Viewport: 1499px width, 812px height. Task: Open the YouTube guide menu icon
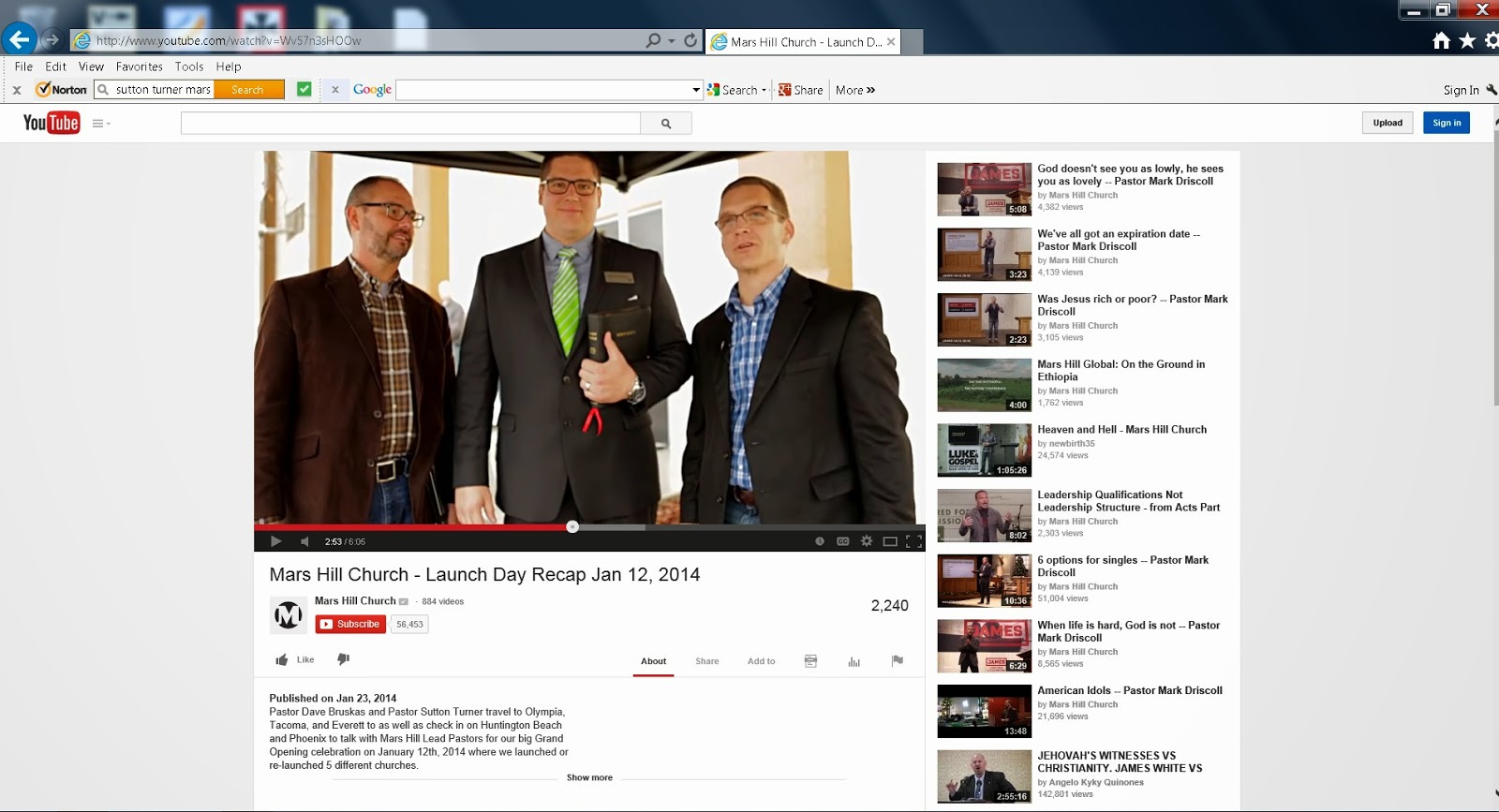(x=101, y=123)
